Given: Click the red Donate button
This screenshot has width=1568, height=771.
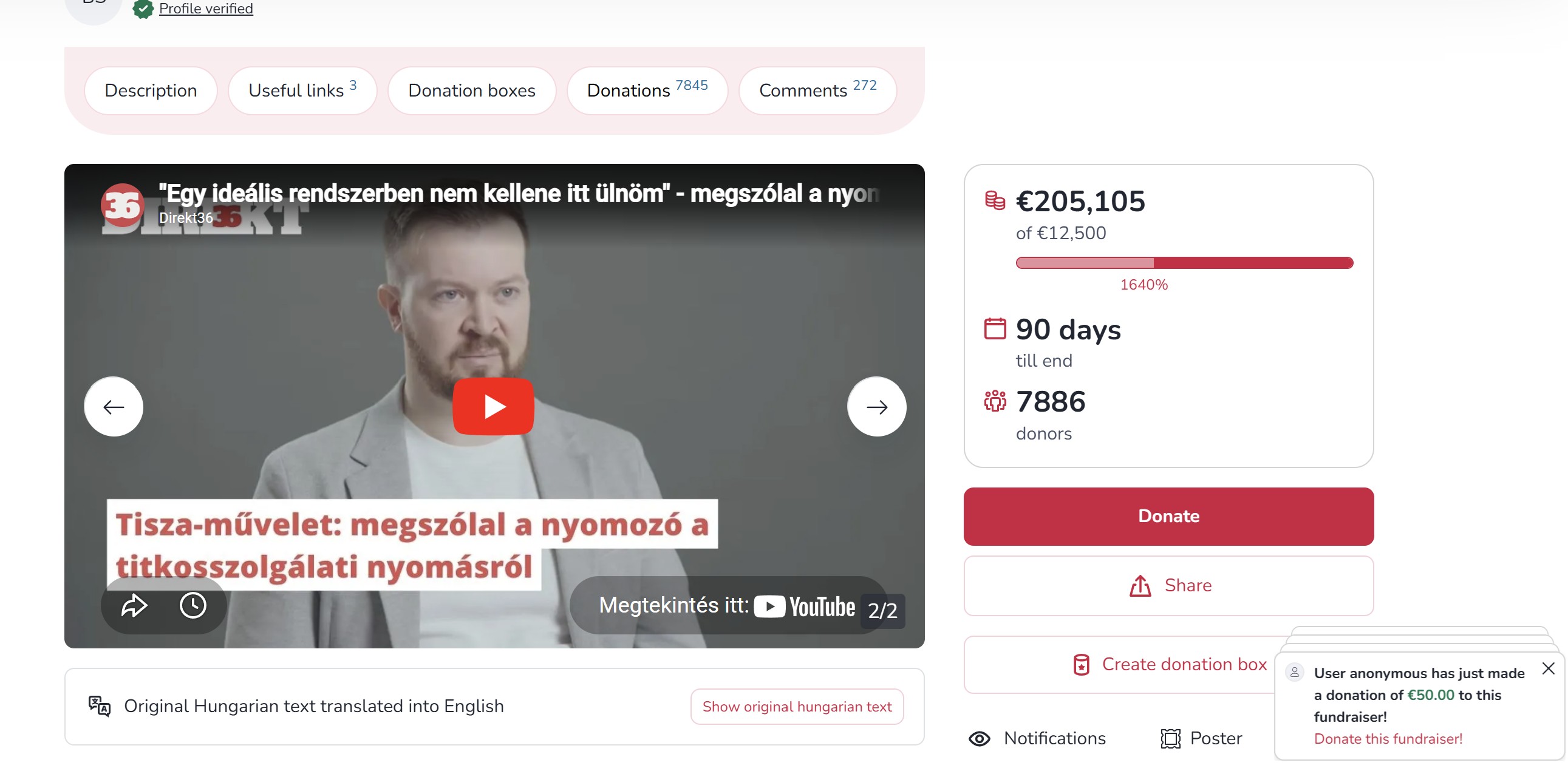Looking at the screenshot, I should (x=1168, y=515).
